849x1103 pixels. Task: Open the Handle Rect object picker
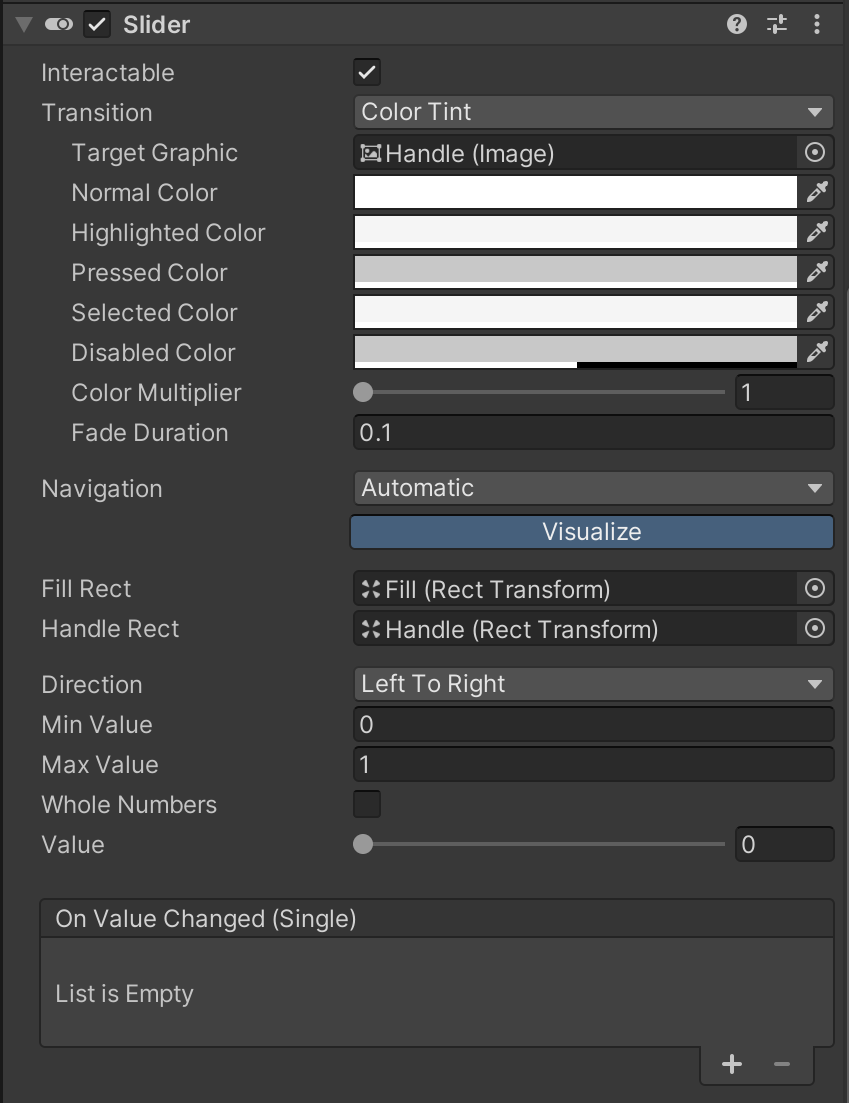(x=815, y=629)
